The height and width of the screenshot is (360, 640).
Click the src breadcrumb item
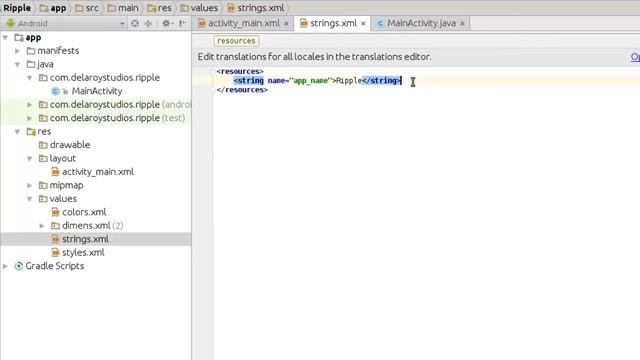[x=87, y=8]
